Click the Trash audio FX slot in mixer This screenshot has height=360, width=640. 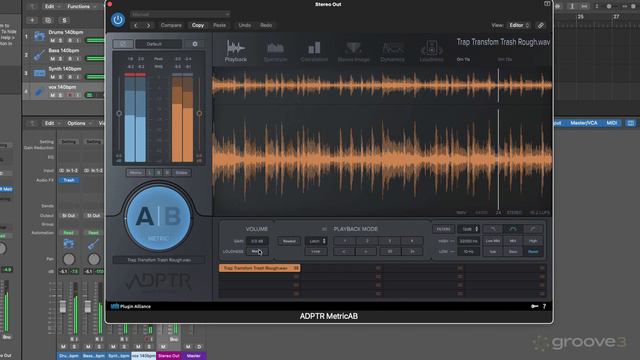pos(69,180)
